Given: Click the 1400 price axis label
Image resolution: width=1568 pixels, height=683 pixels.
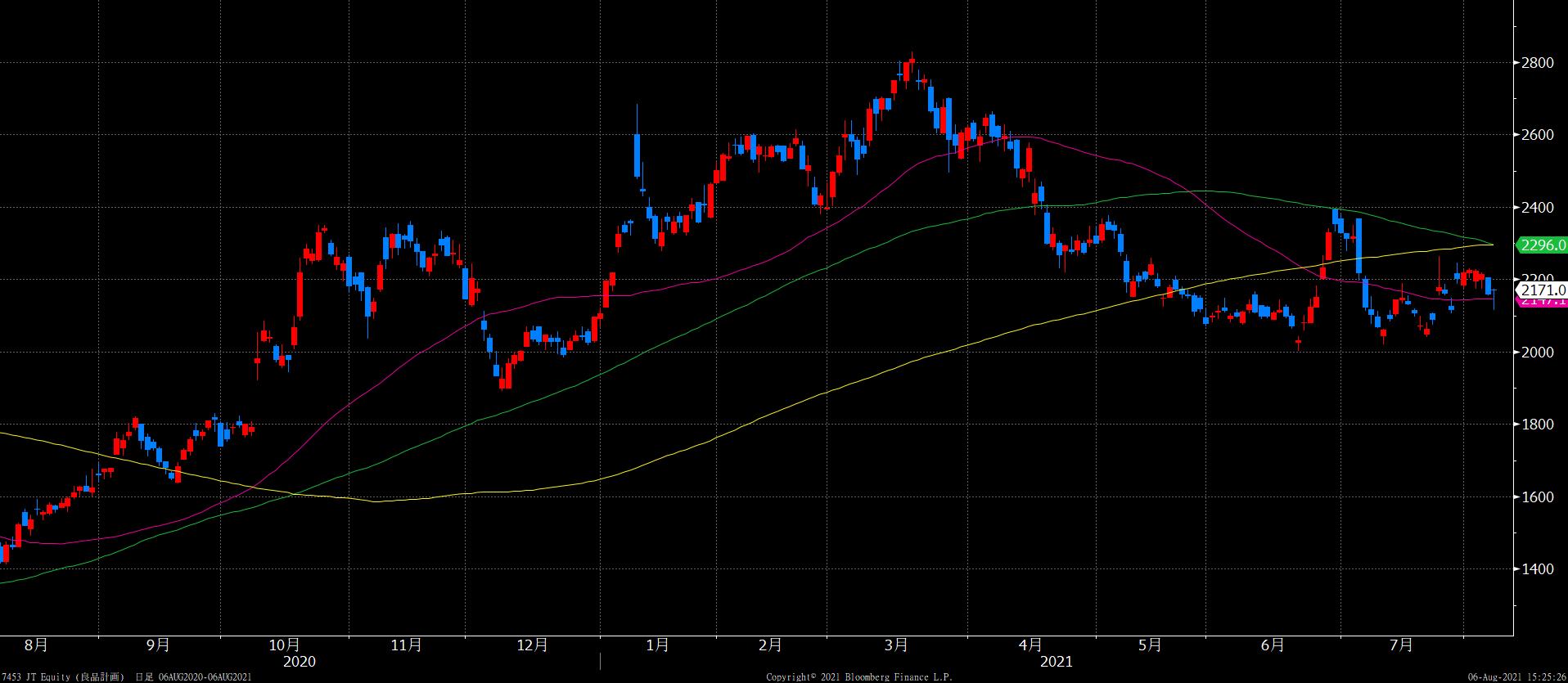Looking at the screenshot, I should point(1537,569).
